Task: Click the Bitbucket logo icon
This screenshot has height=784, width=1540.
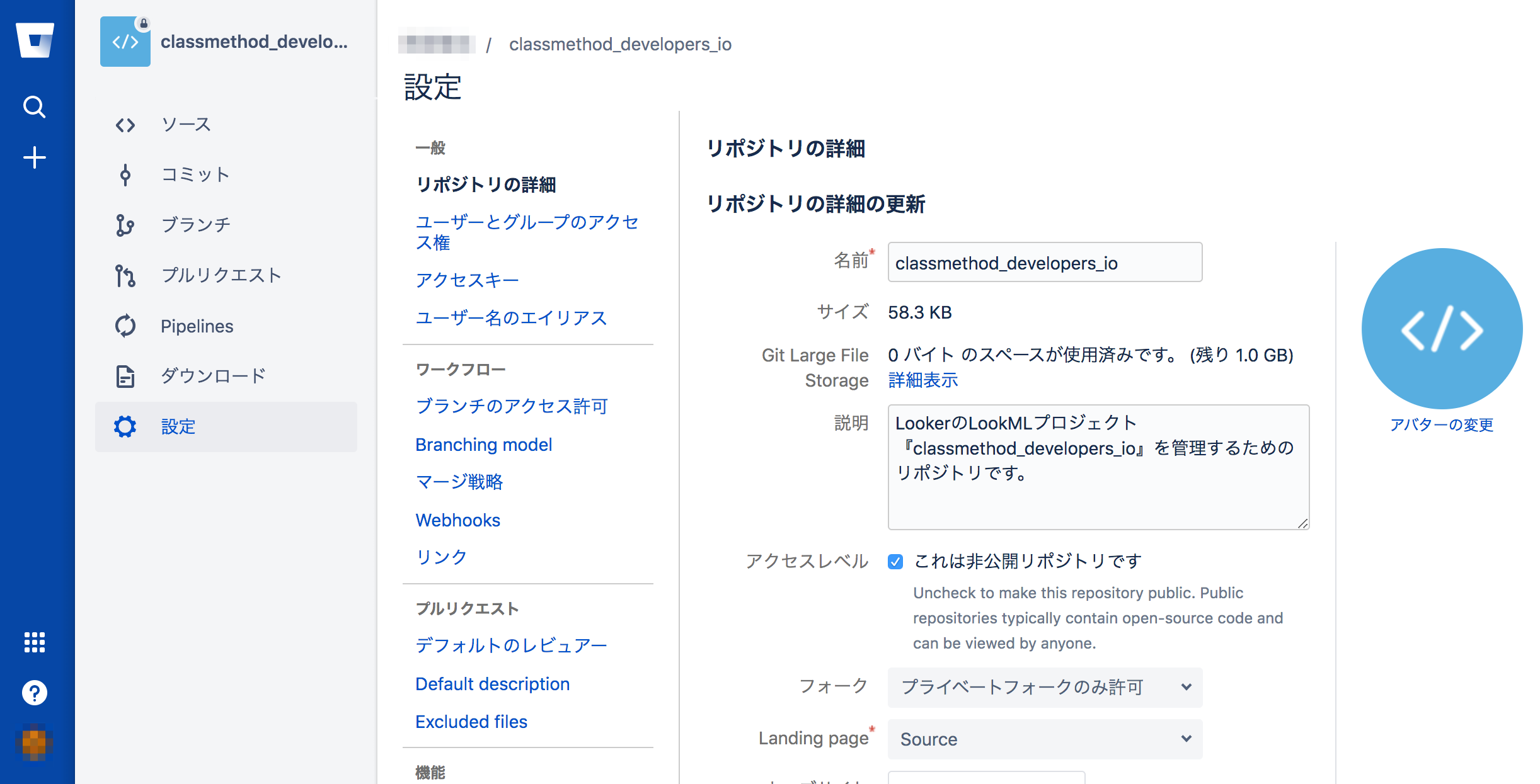Action: click(35, 40)
